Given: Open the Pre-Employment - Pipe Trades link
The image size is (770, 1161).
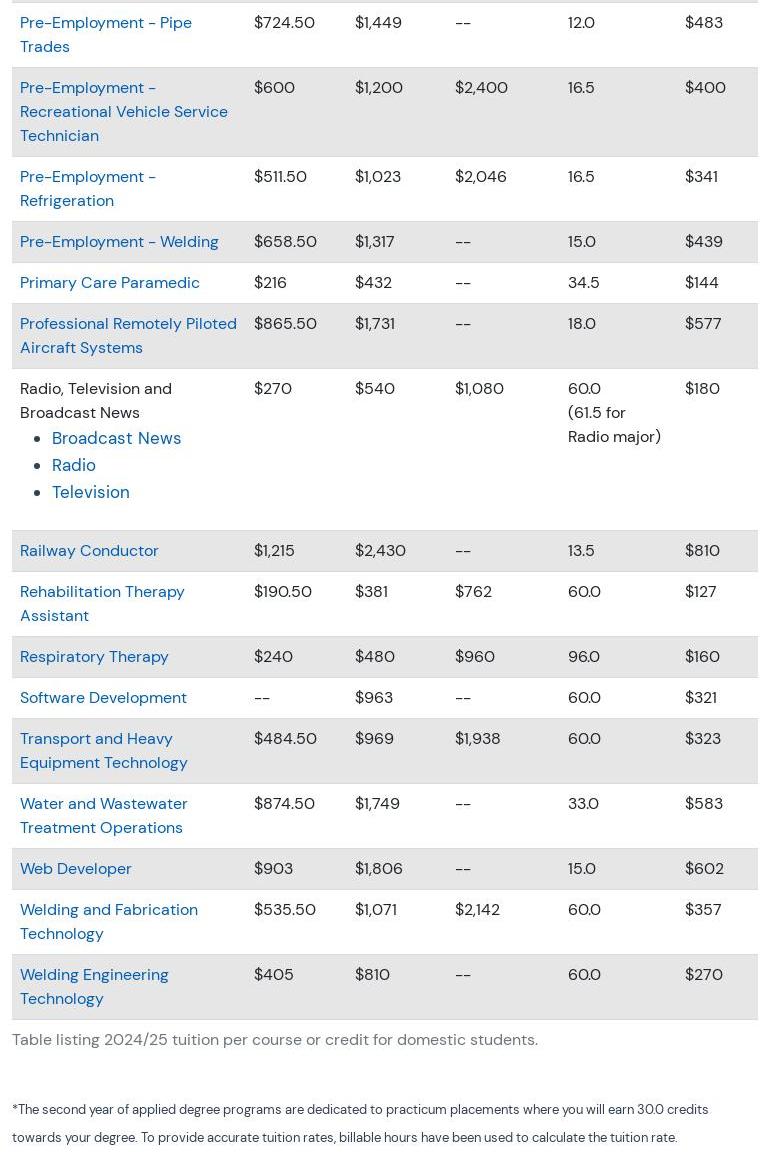Looking at the screenshot, I should pyautogui.click(x=105, y=34).
